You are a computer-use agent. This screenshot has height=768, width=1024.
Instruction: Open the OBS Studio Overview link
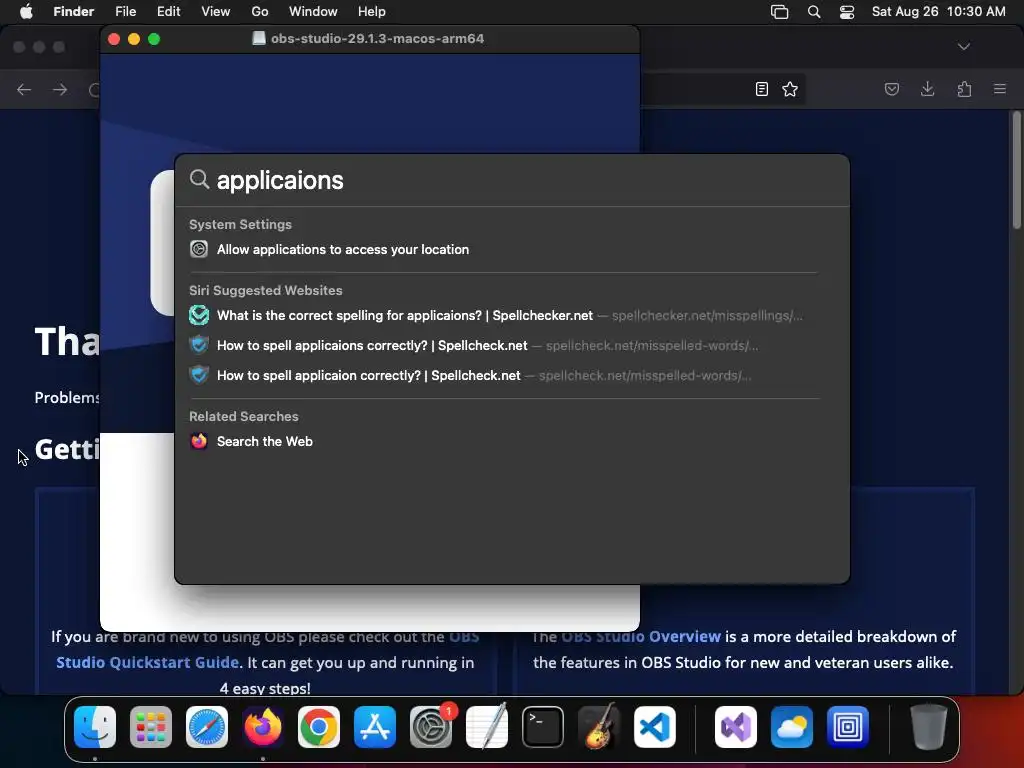(x=641, y=637)
